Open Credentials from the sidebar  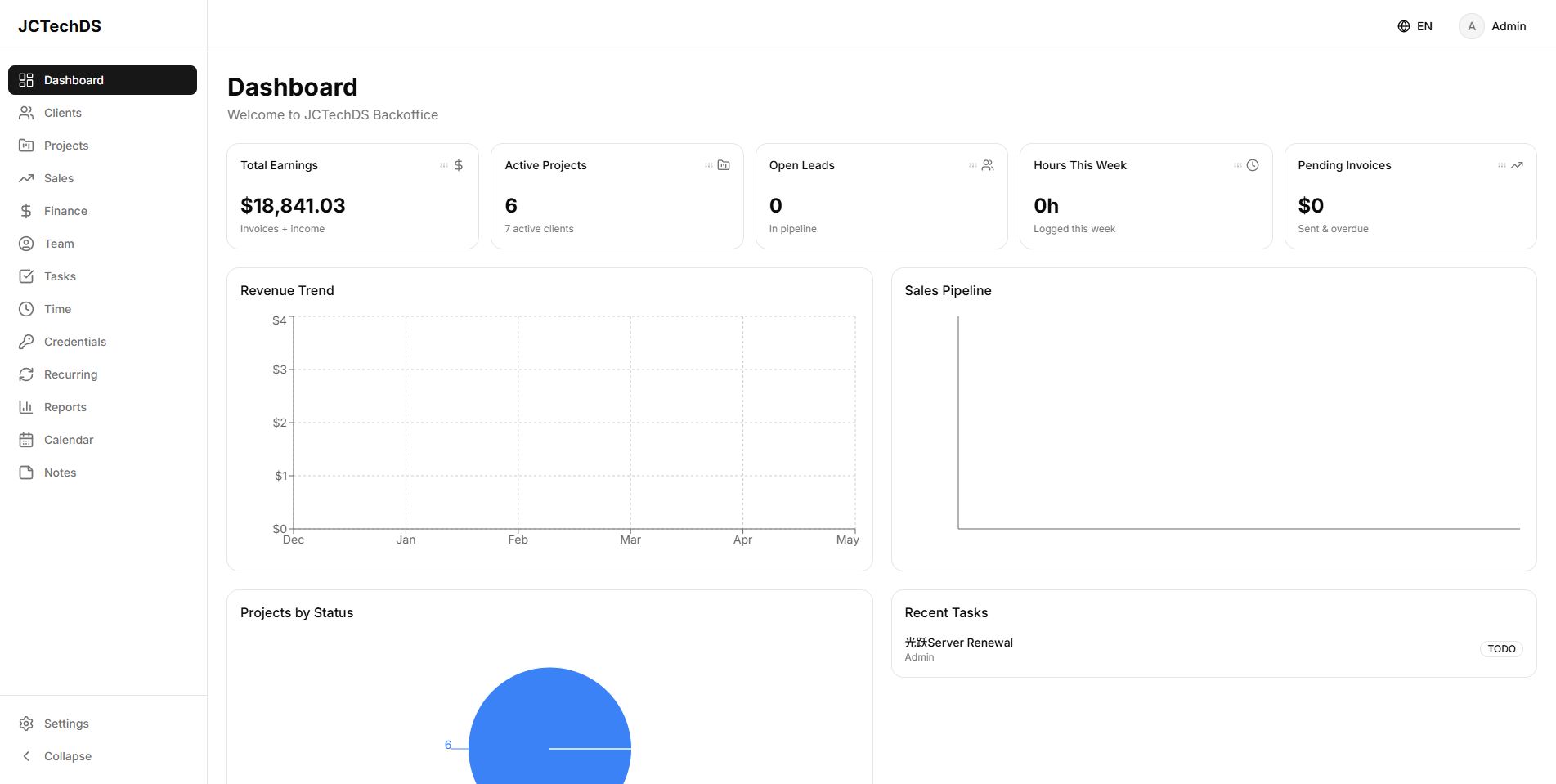[102, 342]
